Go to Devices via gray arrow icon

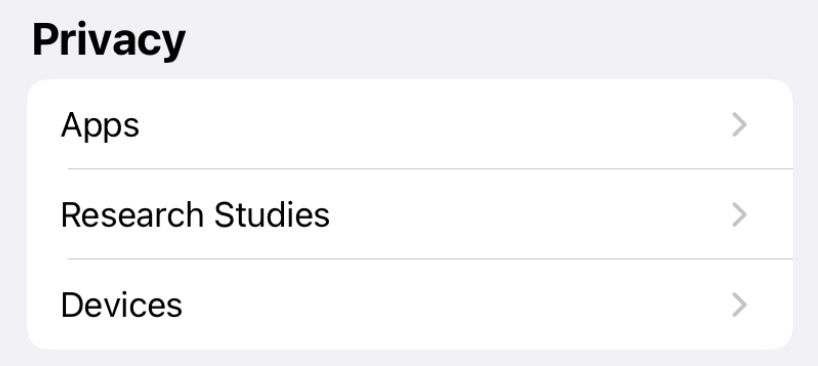[x=739, y=305]
